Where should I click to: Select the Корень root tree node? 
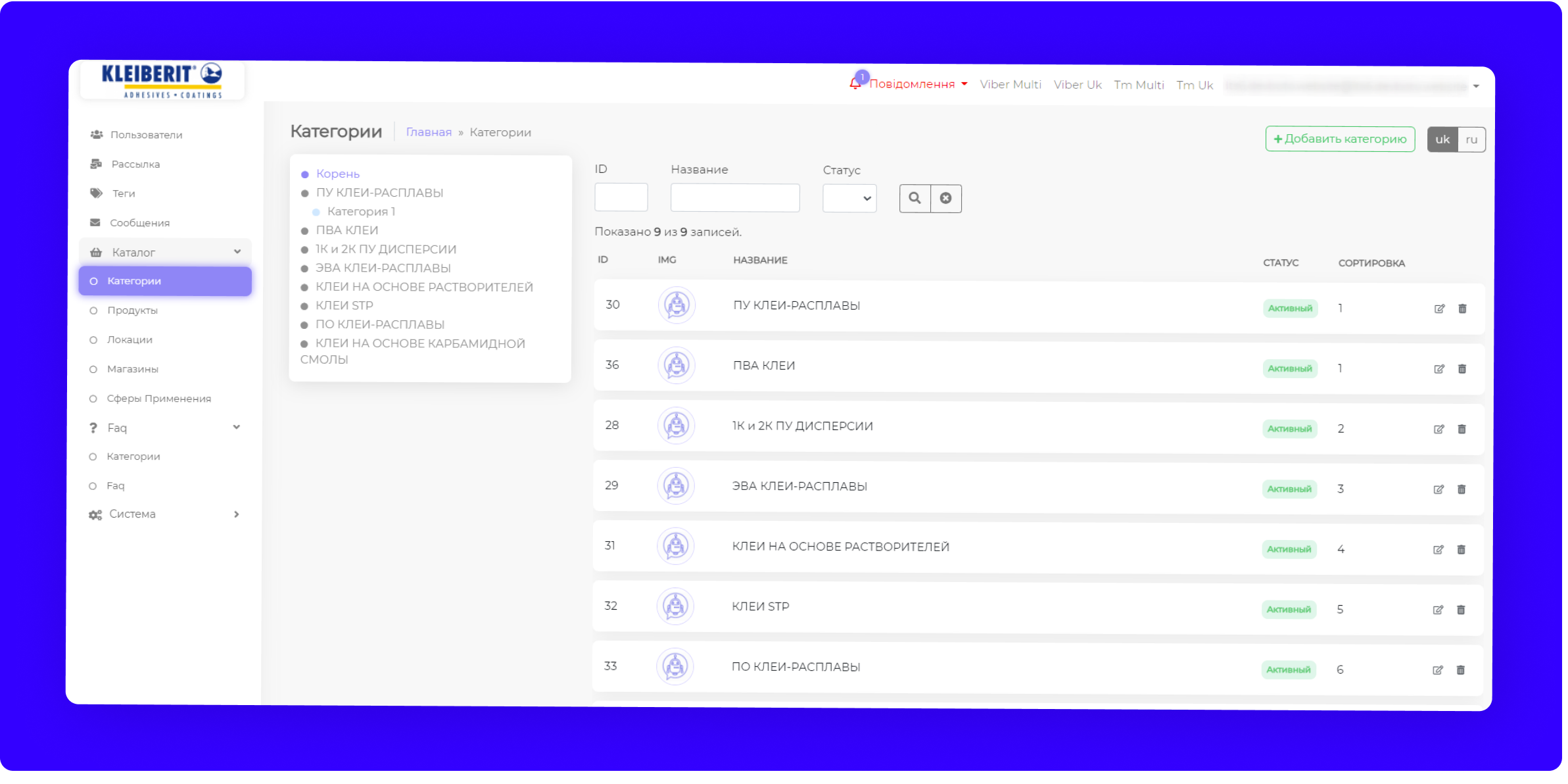click(x=337, y=174)
